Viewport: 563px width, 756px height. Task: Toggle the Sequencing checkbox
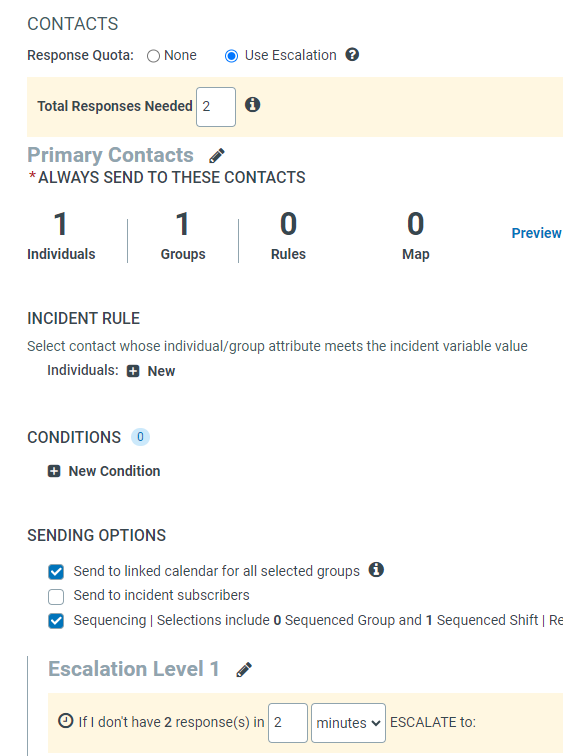click(x=56, y=621)
